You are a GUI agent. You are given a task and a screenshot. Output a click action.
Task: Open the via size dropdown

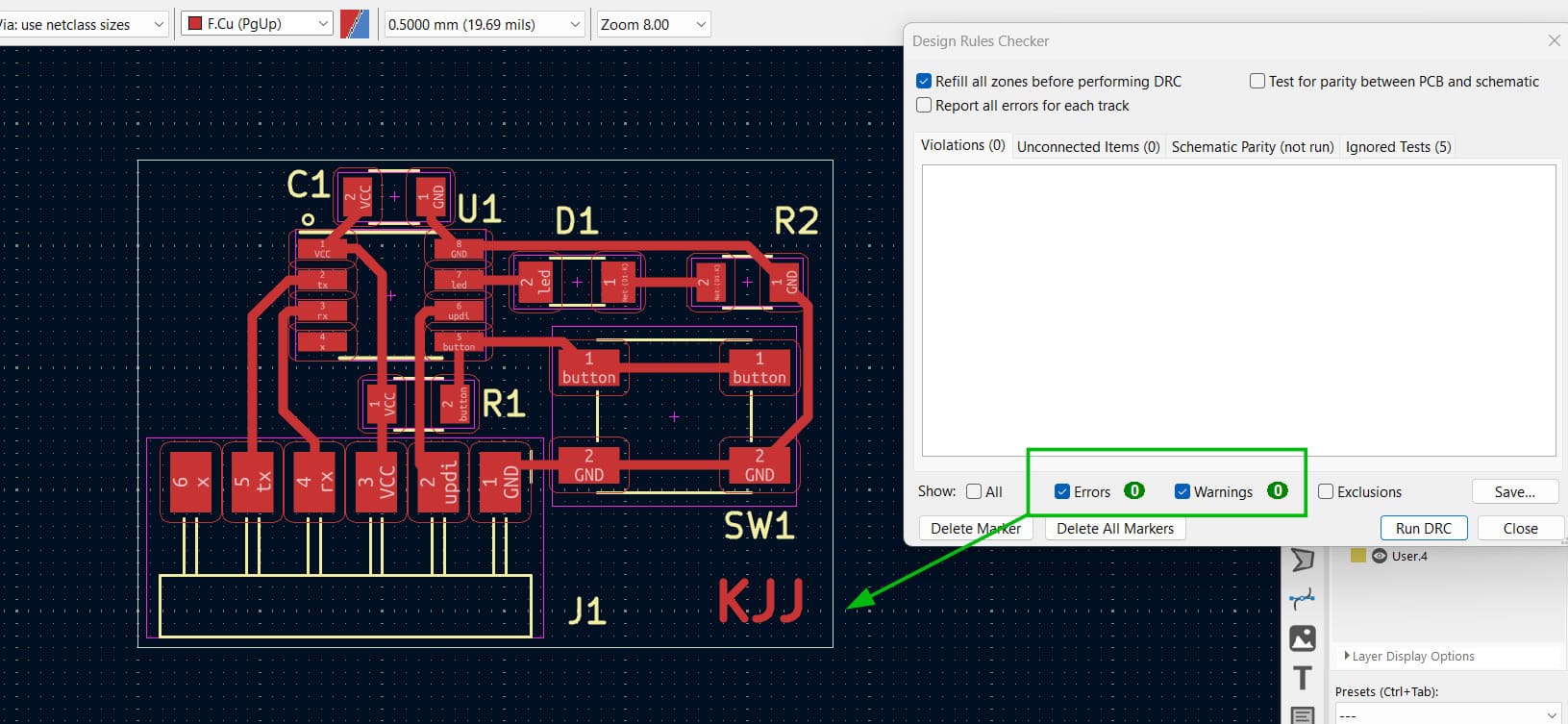point(85,24)
